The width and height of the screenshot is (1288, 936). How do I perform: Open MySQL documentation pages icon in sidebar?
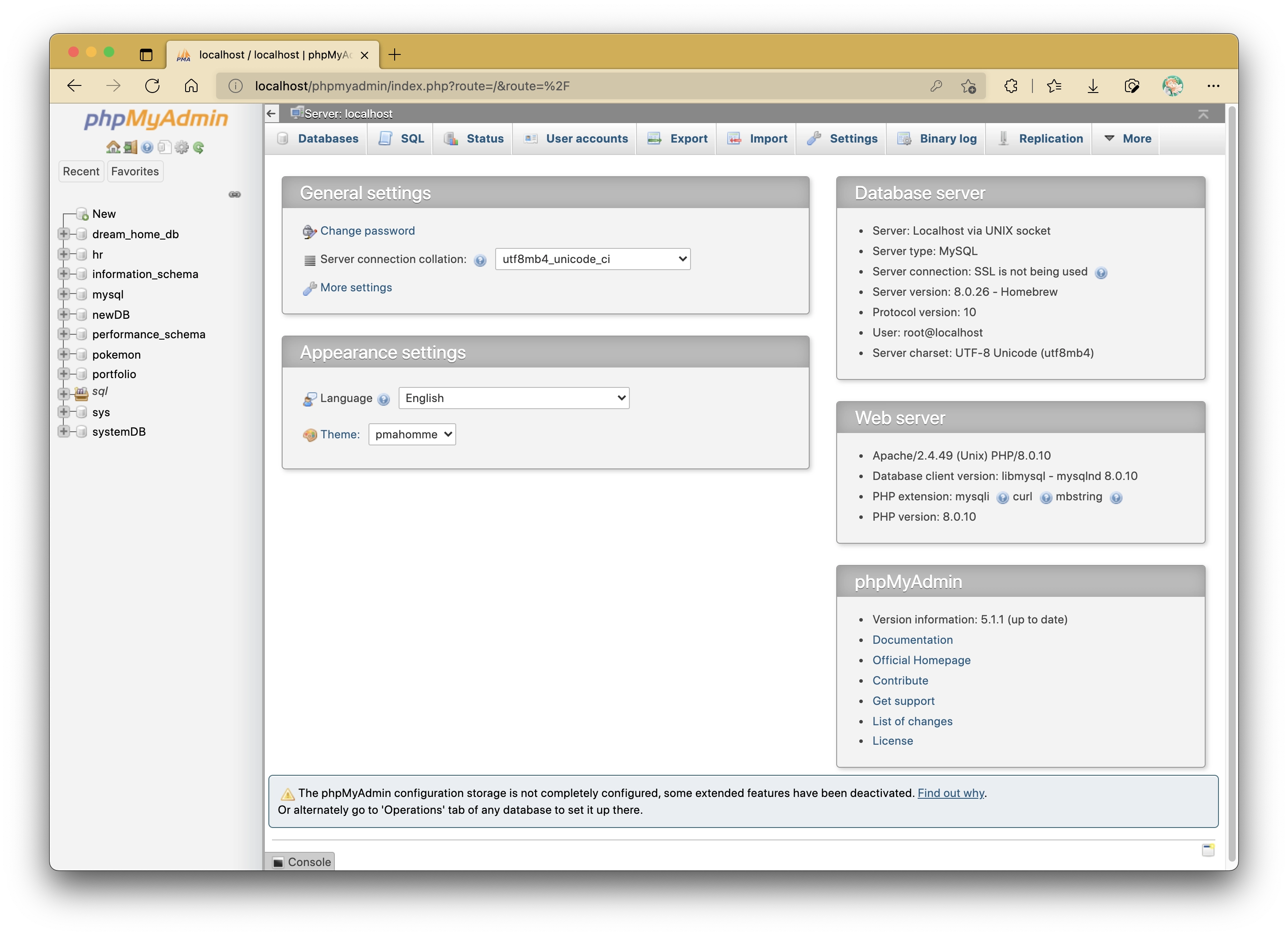pos(164,147)
